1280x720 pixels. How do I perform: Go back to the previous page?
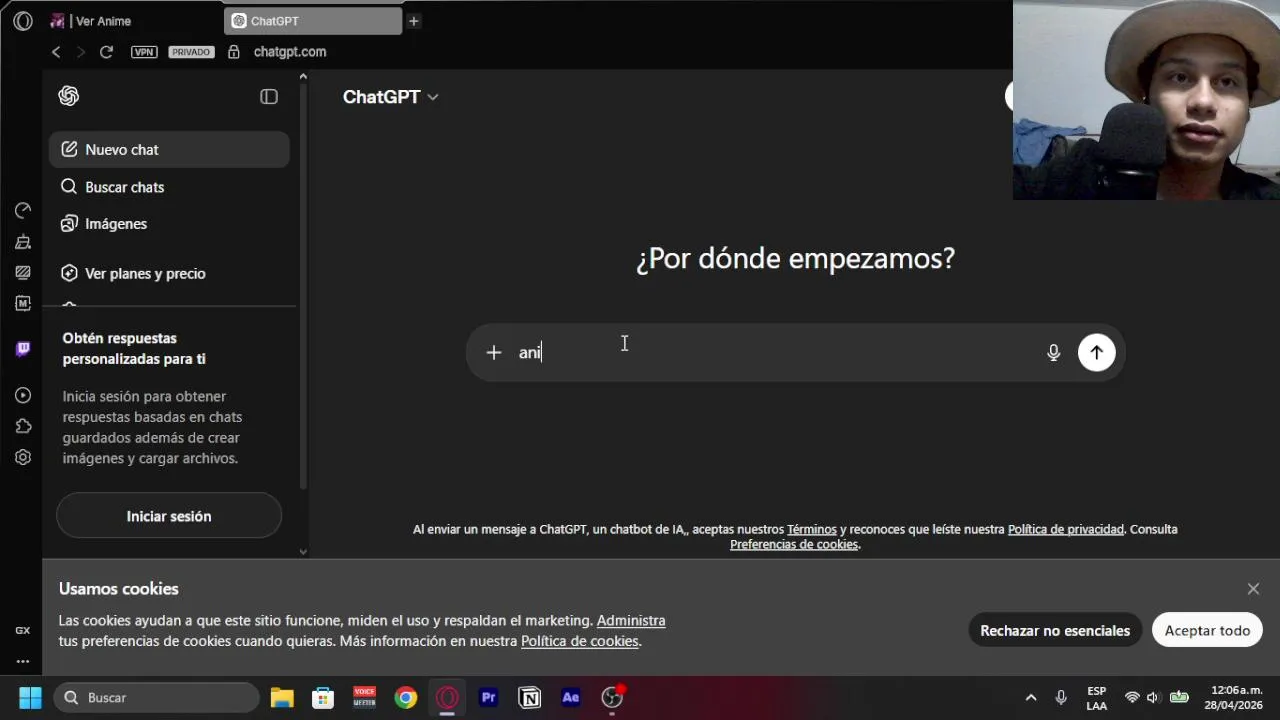pos(56,52)
